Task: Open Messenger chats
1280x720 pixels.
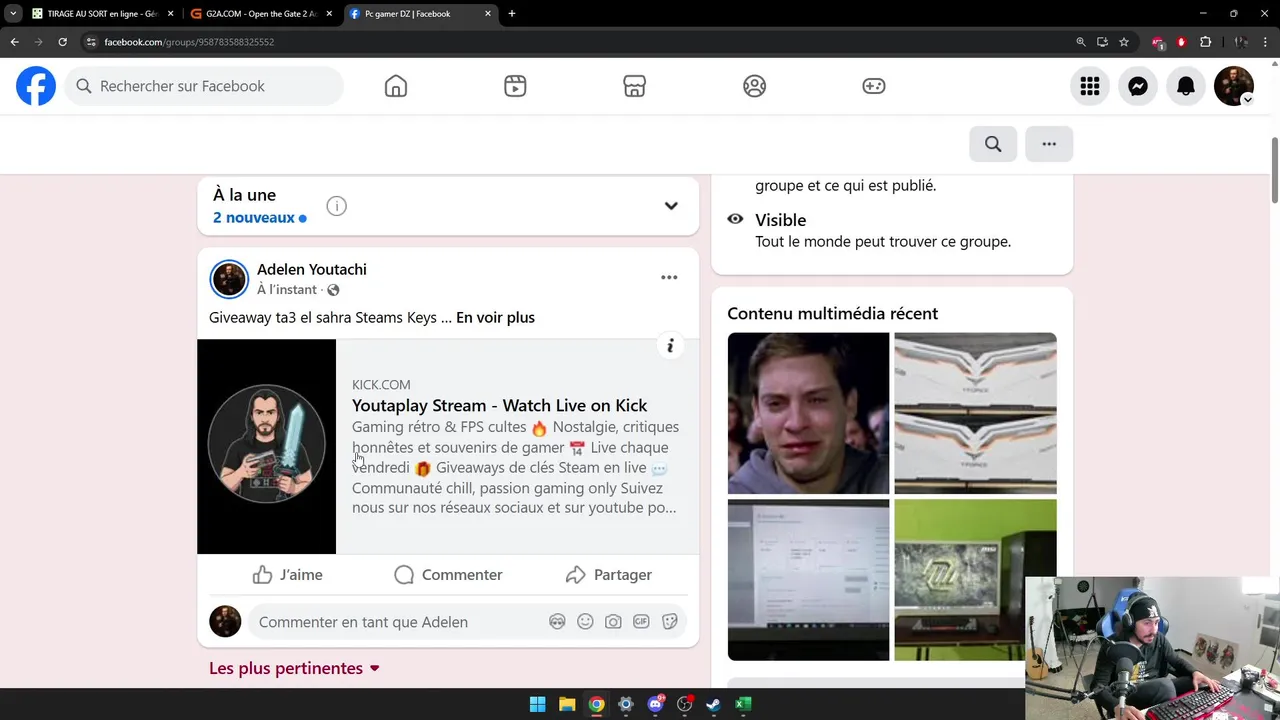Action: pos(1138,86)
